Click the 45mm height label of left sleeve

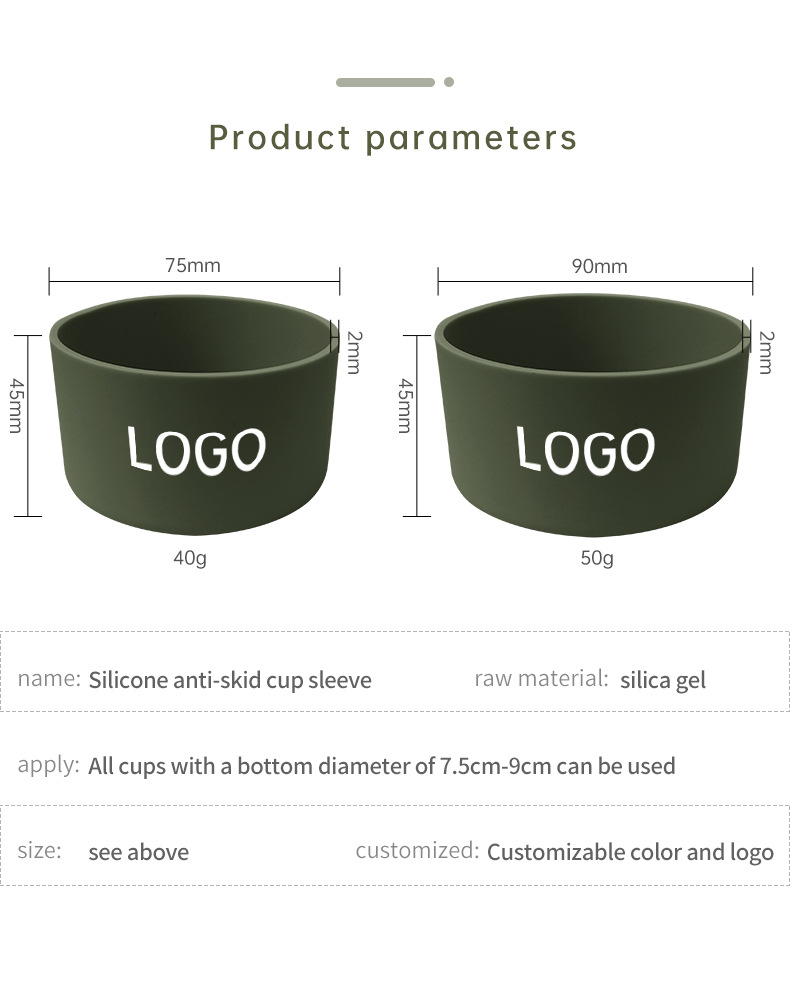coord(16,405)
